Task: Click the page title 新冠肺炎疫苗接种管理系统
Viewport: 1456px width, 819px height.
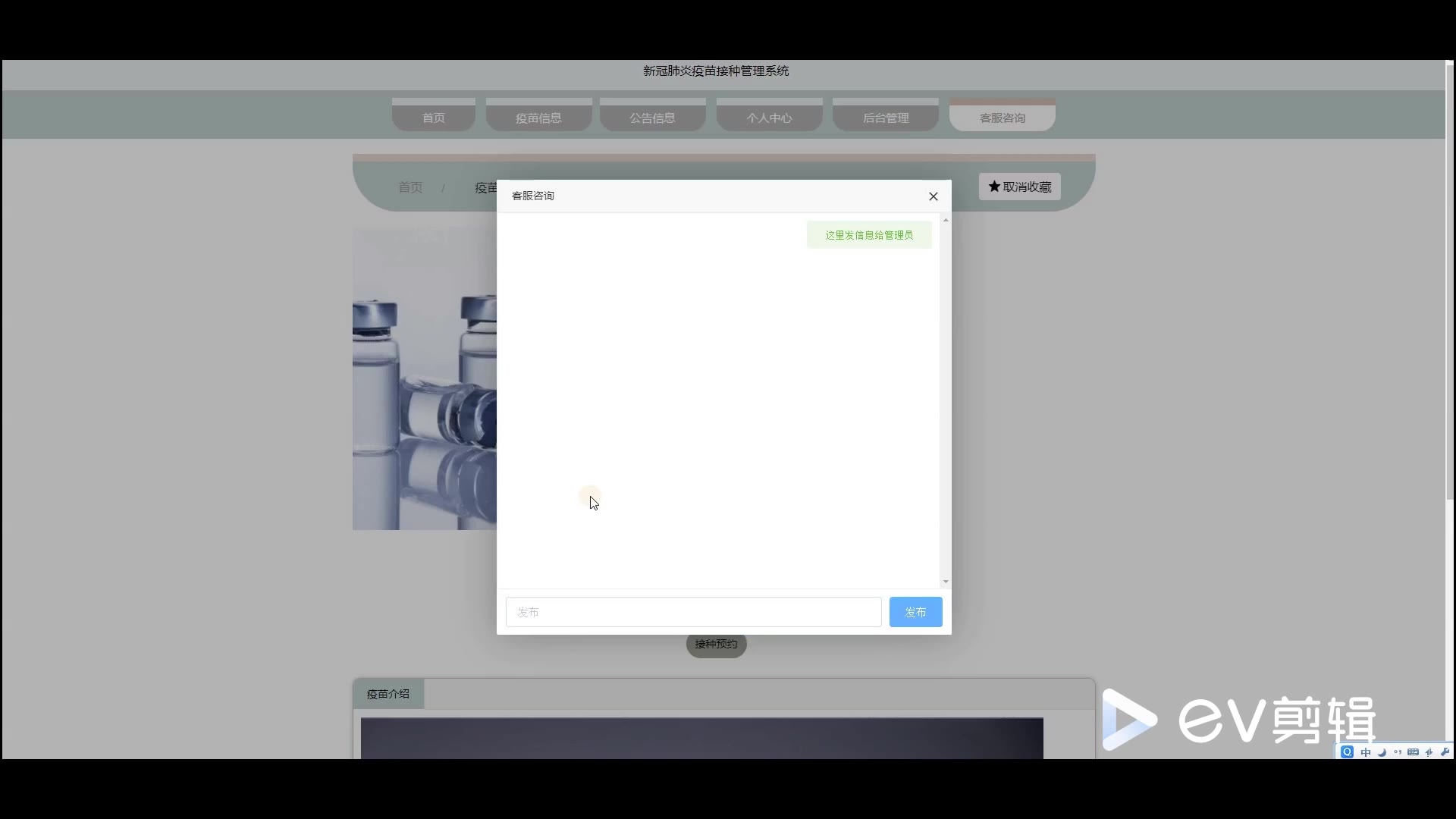Action: click(716, 71)
